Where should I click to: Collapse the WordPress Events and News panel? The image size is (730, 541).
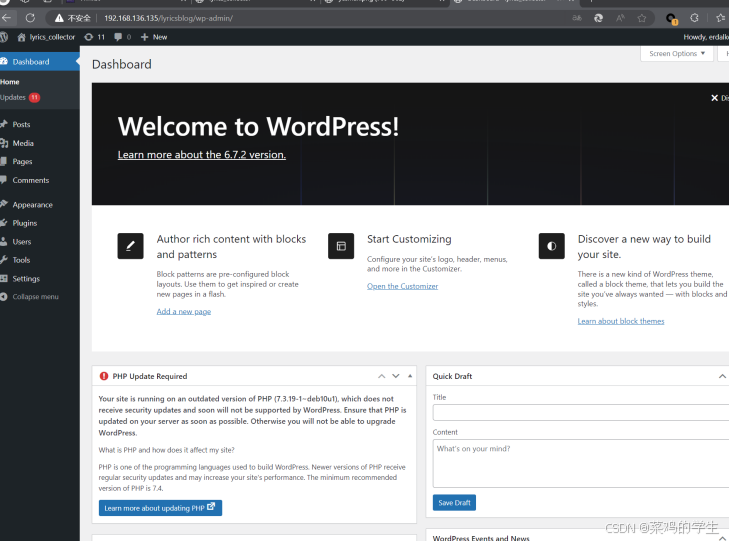tap(722, 538)
